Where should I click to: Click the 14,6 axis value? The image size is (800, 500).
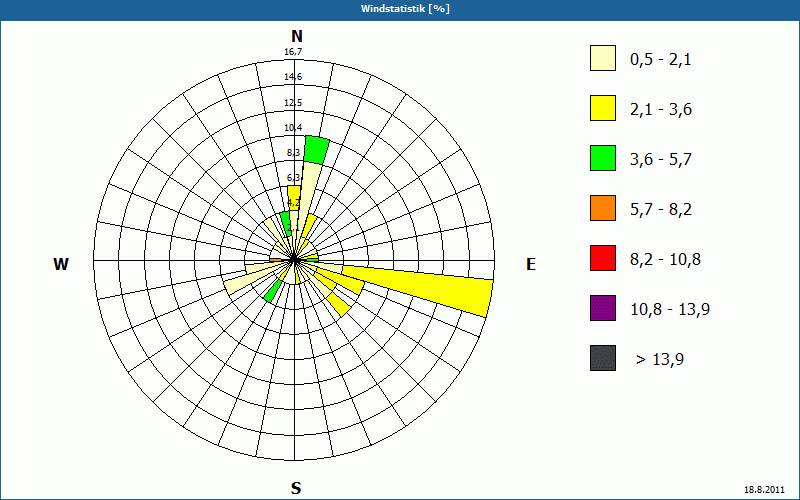click(x=293, y=77)
